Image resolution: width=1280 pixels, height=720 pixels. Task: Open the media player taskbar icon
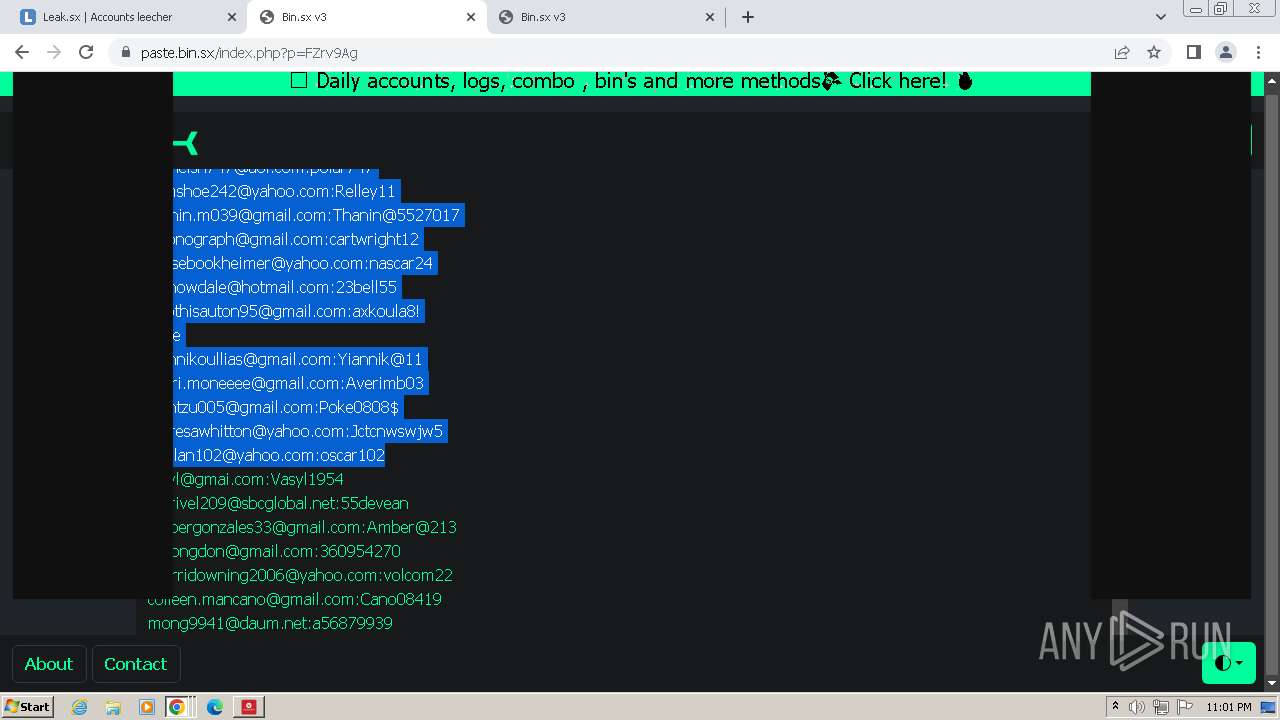click(x=146, y=707)
